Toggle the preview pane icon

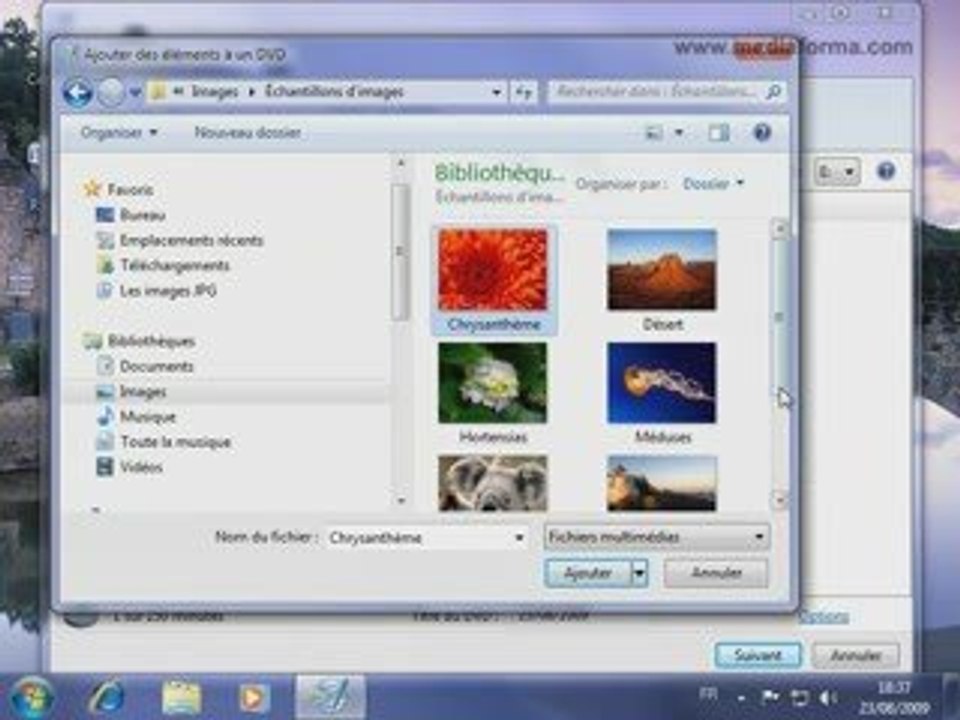click(719, 132)
